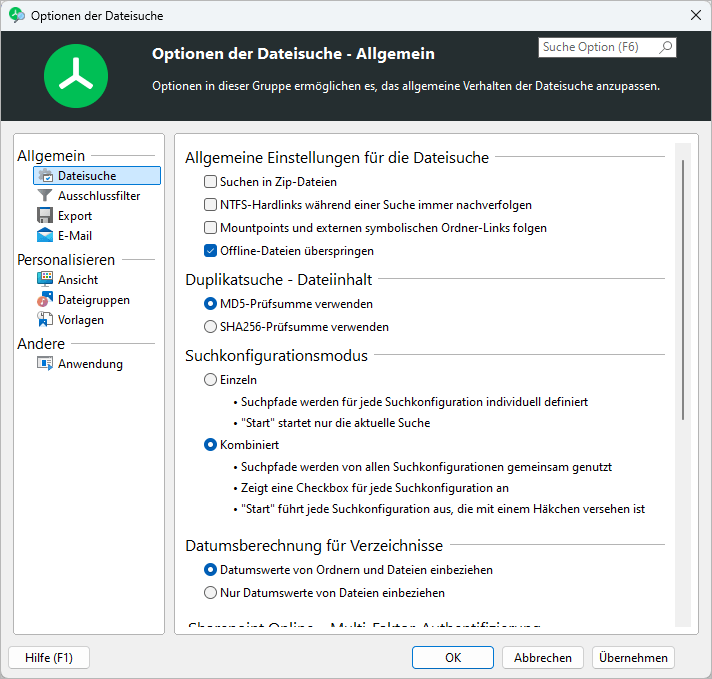The image size is (712, 679).
Task: Click the green TreeSize logo in header
Action: coord(76,76)
